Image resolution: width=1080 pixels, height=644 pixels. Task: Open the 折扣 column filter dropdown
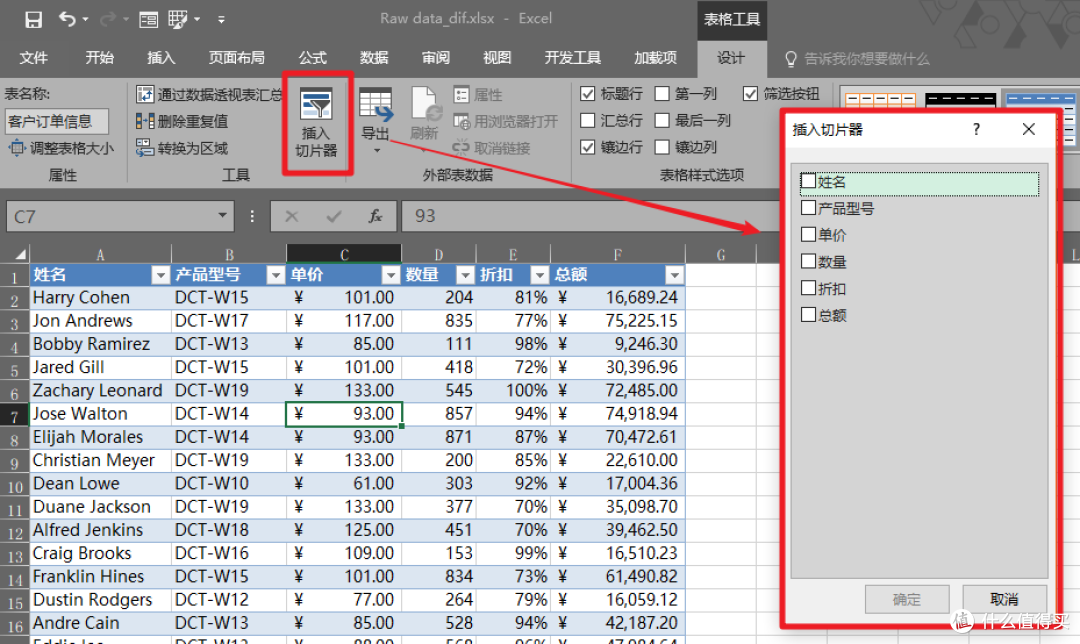(540, 276)
